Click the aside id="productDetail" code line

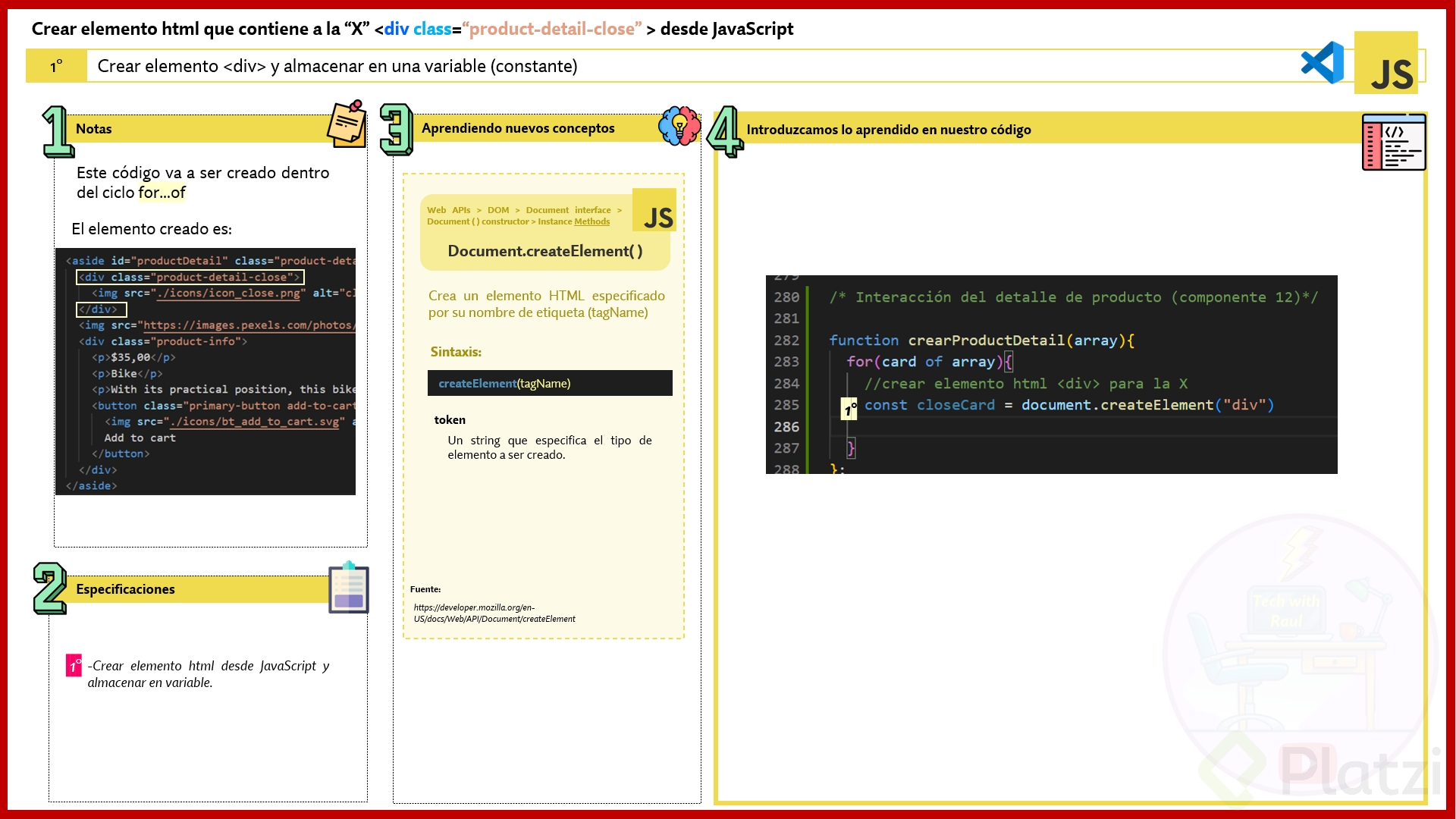coord(210,261)
